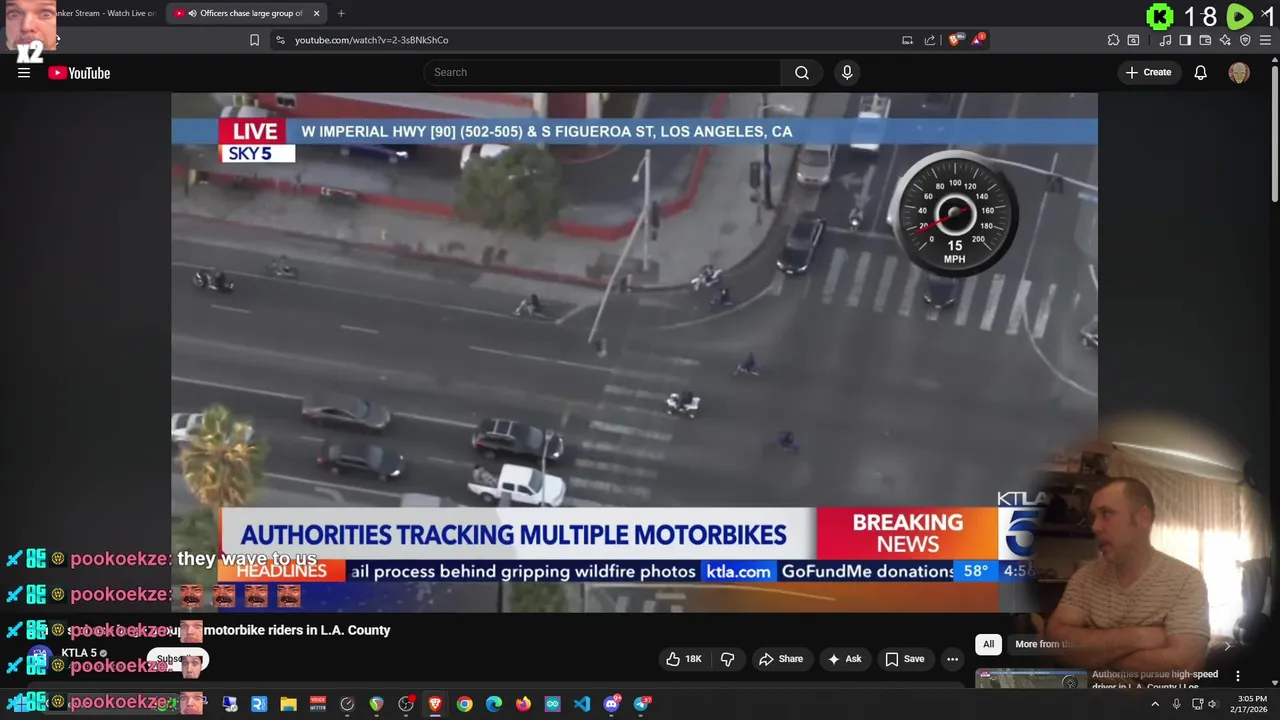Select the Officers chase large group tab
The height and width of the screenshot is (720, 1280).
[x=247, y=13]
